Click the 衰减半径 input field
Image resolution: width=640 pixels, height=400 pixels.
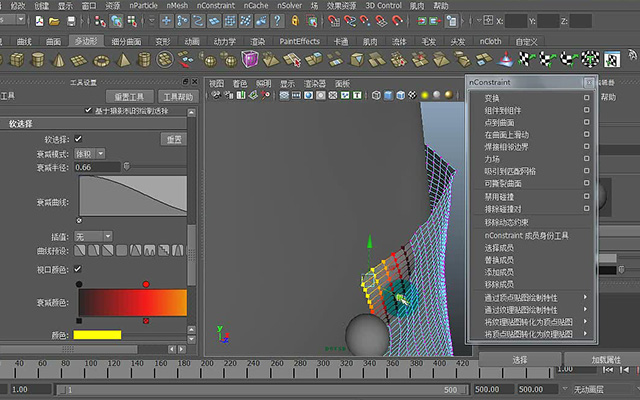coord(97,167)
